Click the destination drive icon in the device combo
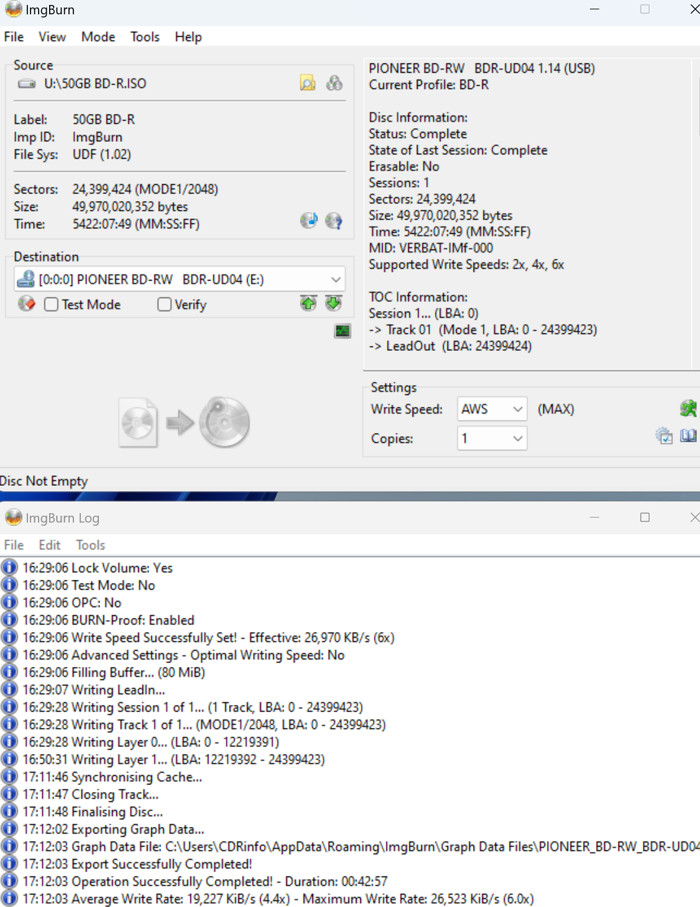 (25, 279)
